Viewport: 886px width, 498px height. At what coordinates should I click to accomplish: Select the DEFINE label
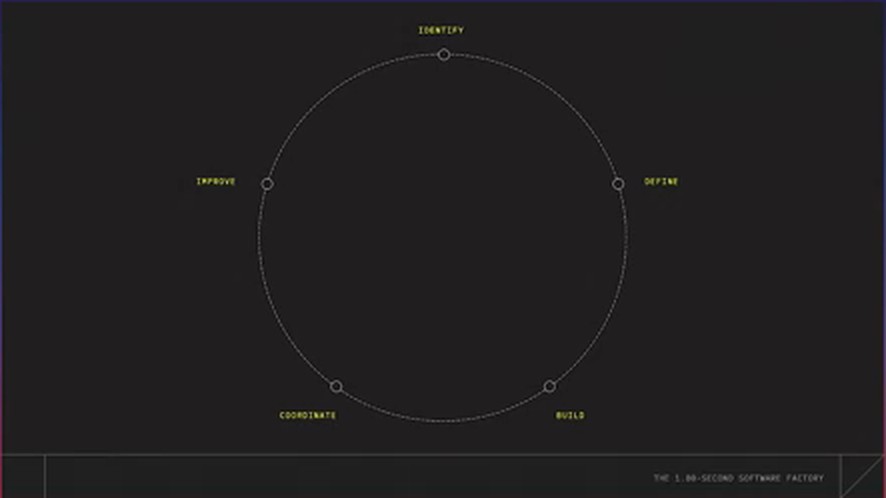662,181
